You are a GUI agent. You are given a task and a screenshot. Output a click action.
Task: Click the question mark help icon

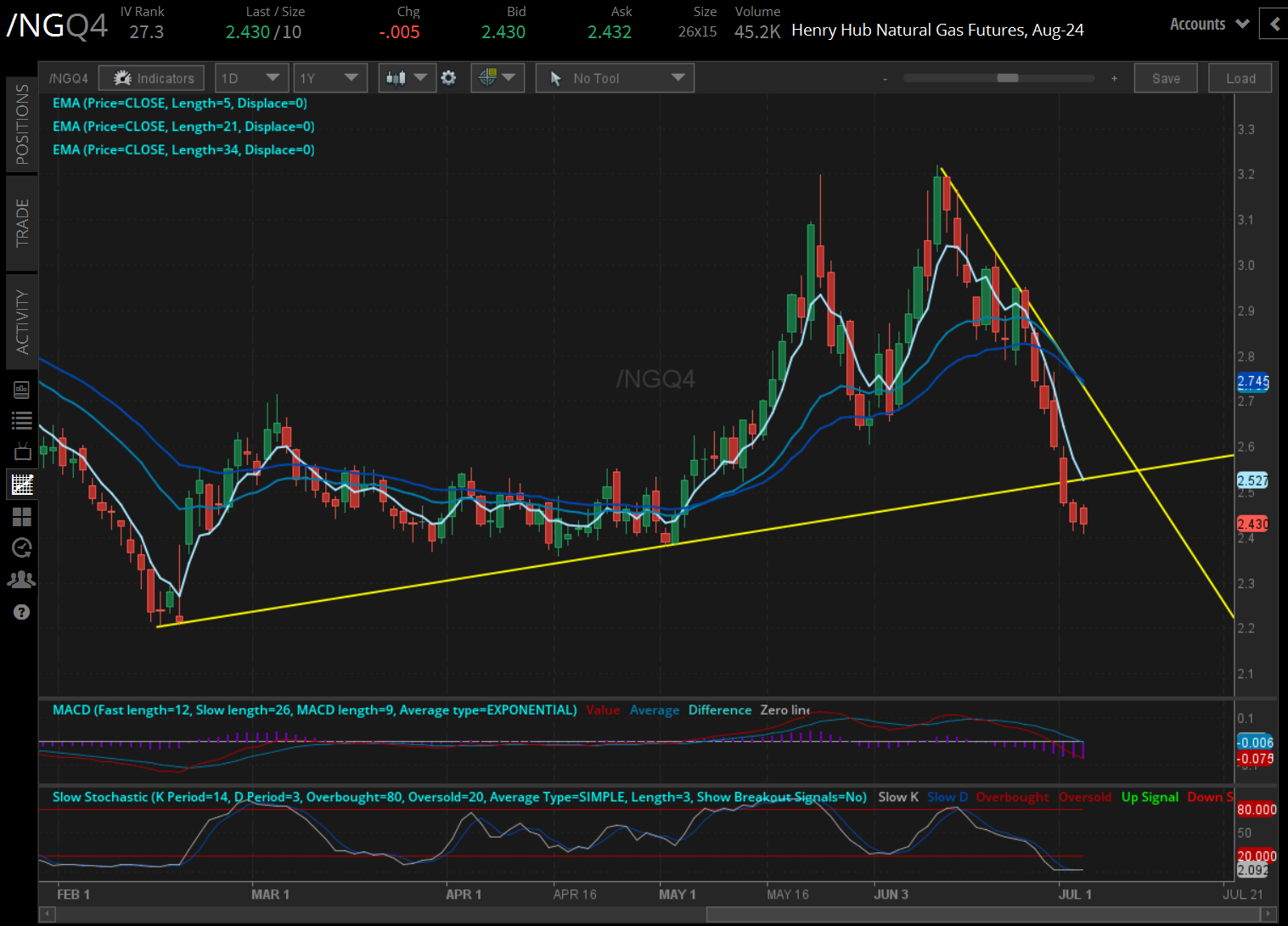coord(21,612)
